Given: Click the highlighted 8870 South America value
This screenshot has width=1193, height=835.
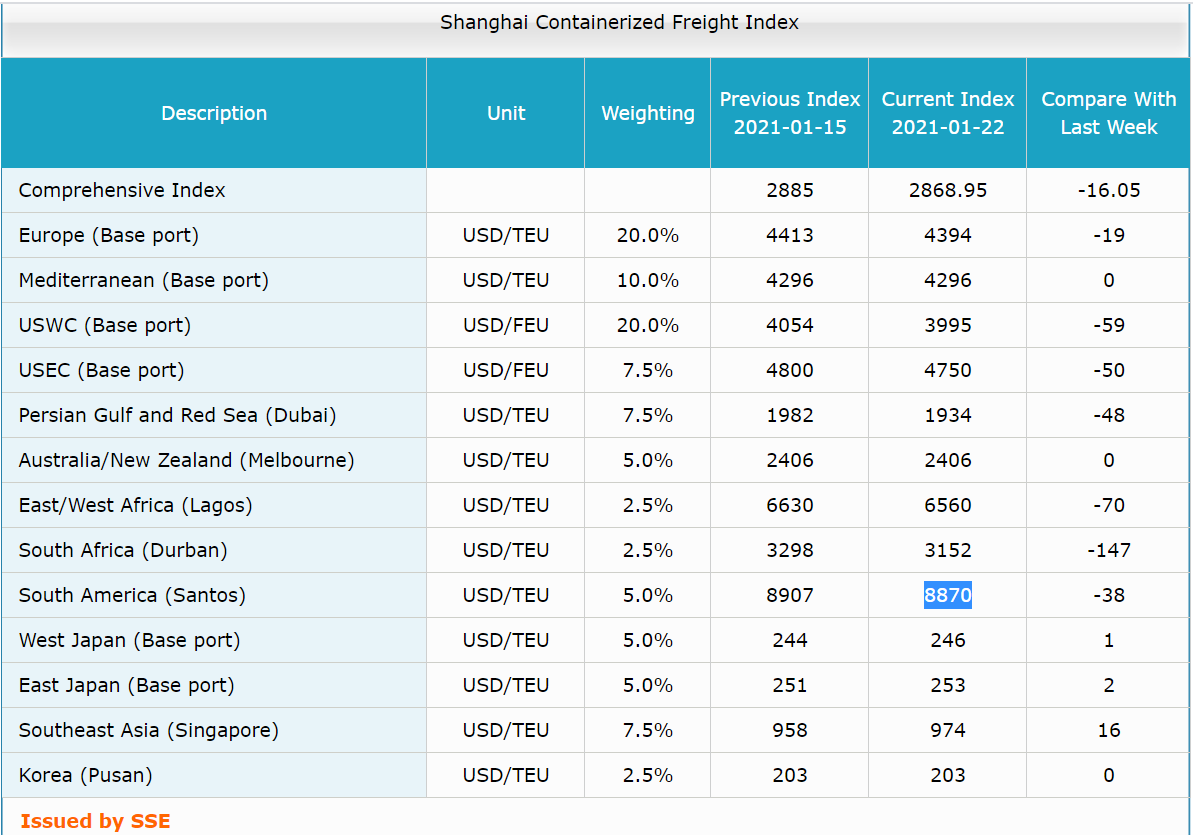Looking at the screenshot, I should [947, 595].
